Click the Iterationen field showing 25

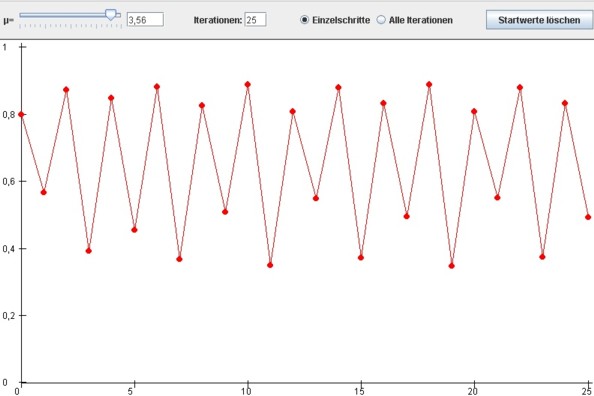(255, 20)
